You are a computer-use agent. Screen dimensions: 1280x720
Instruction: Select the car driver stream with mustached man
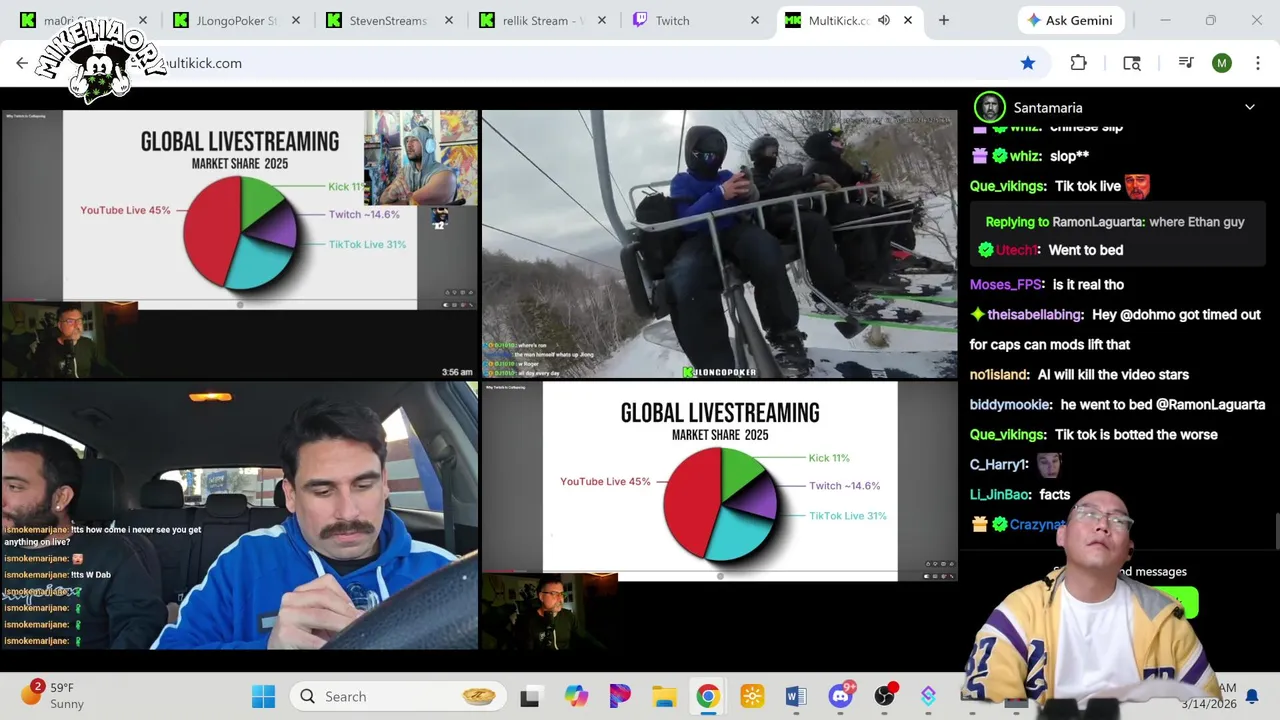(x=240, y=516)
